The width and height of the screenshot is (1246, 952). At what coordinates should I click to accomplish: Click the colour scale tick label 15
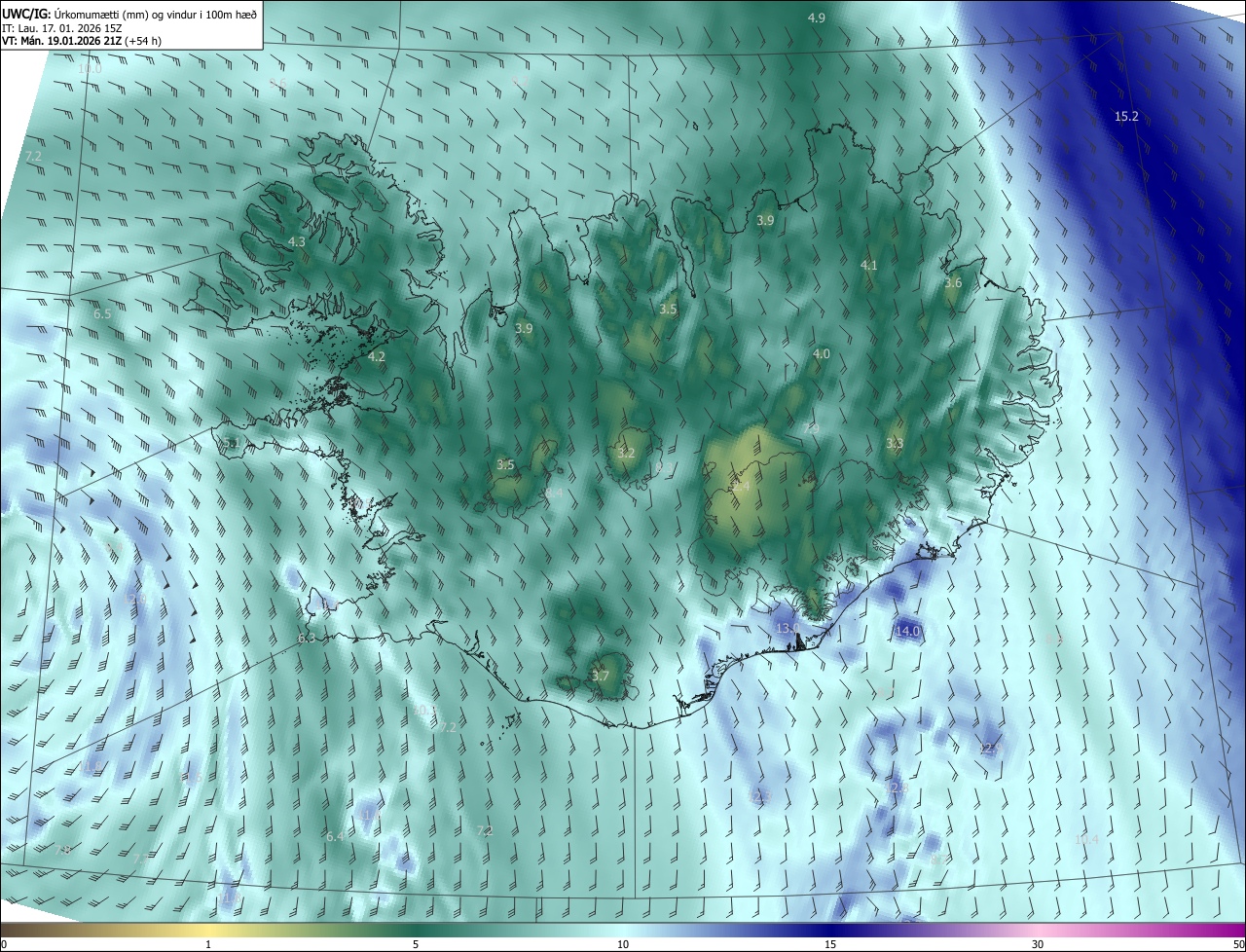(x=830, y=944)
